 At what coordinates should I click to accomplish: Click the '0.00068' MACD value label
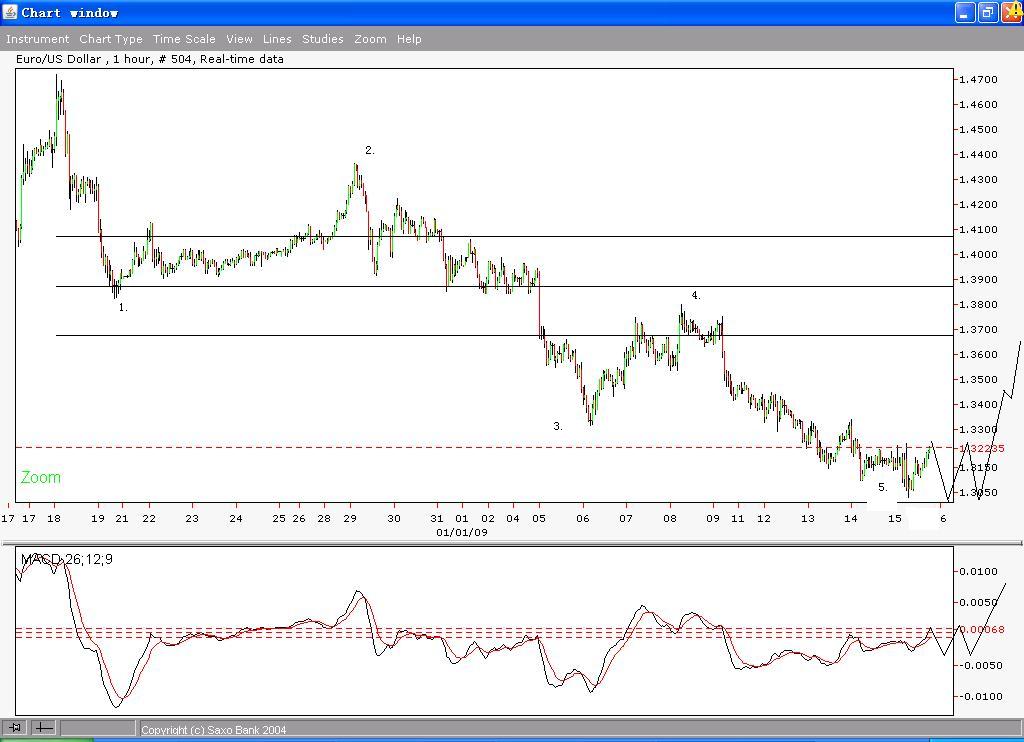coord(982,630)
